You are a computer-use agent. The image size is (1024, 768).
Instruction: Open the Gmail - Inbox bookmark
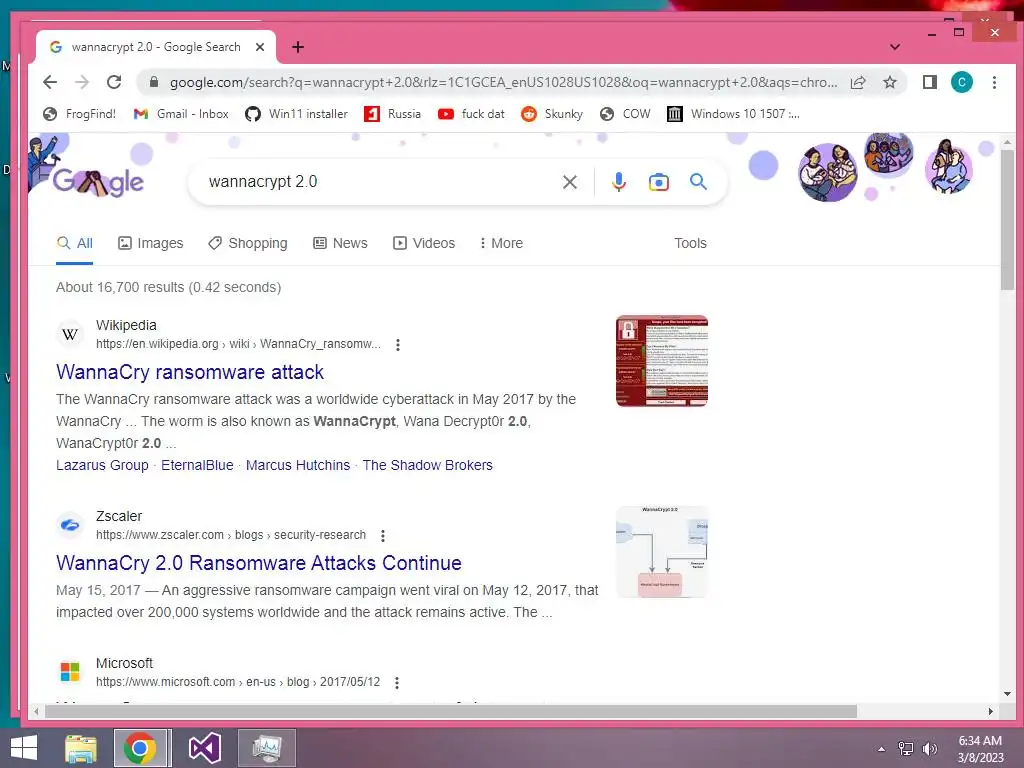point(181,114)
